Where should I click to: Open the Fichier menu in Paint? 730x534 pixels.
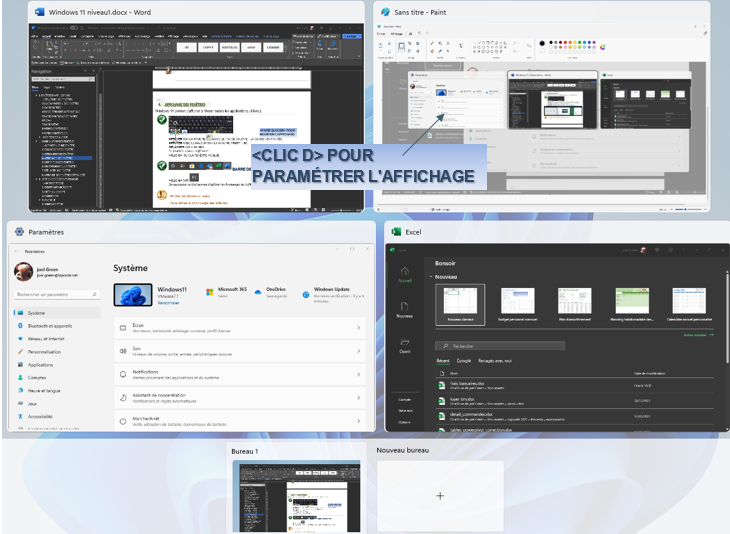(x=381, y=34)
